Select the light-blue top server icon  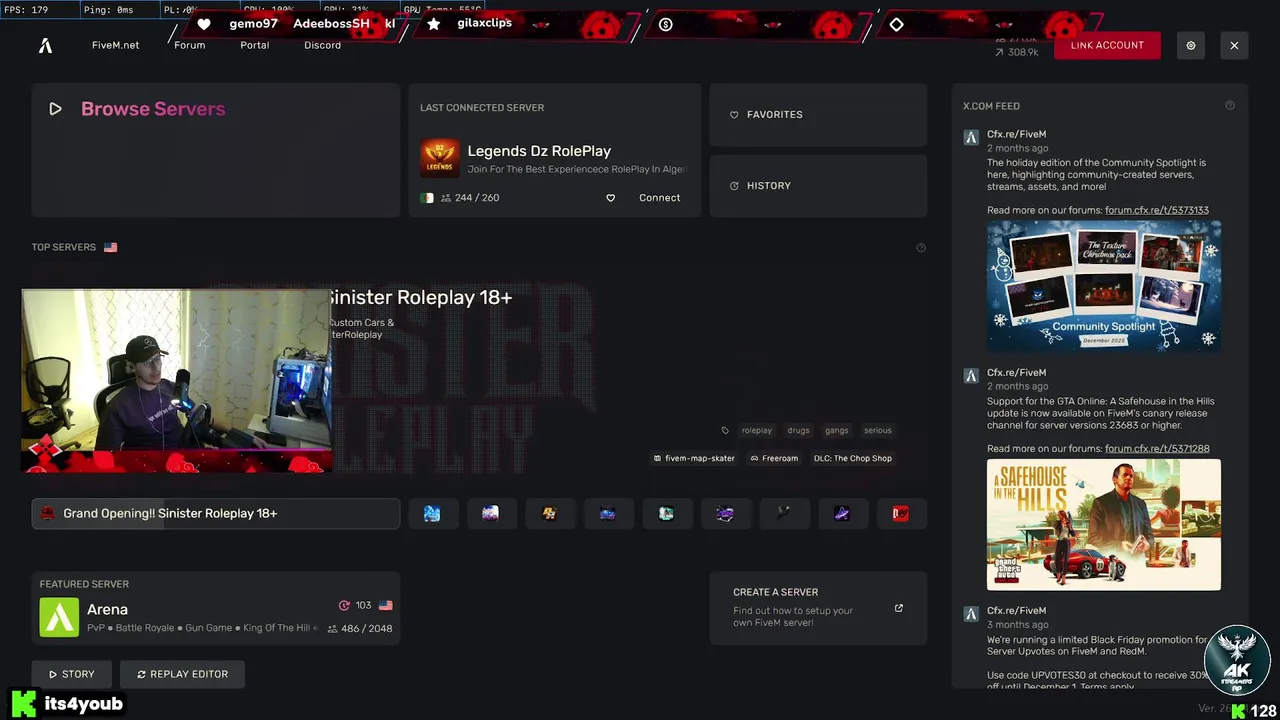pyautogui.click(x=432, y=513)
